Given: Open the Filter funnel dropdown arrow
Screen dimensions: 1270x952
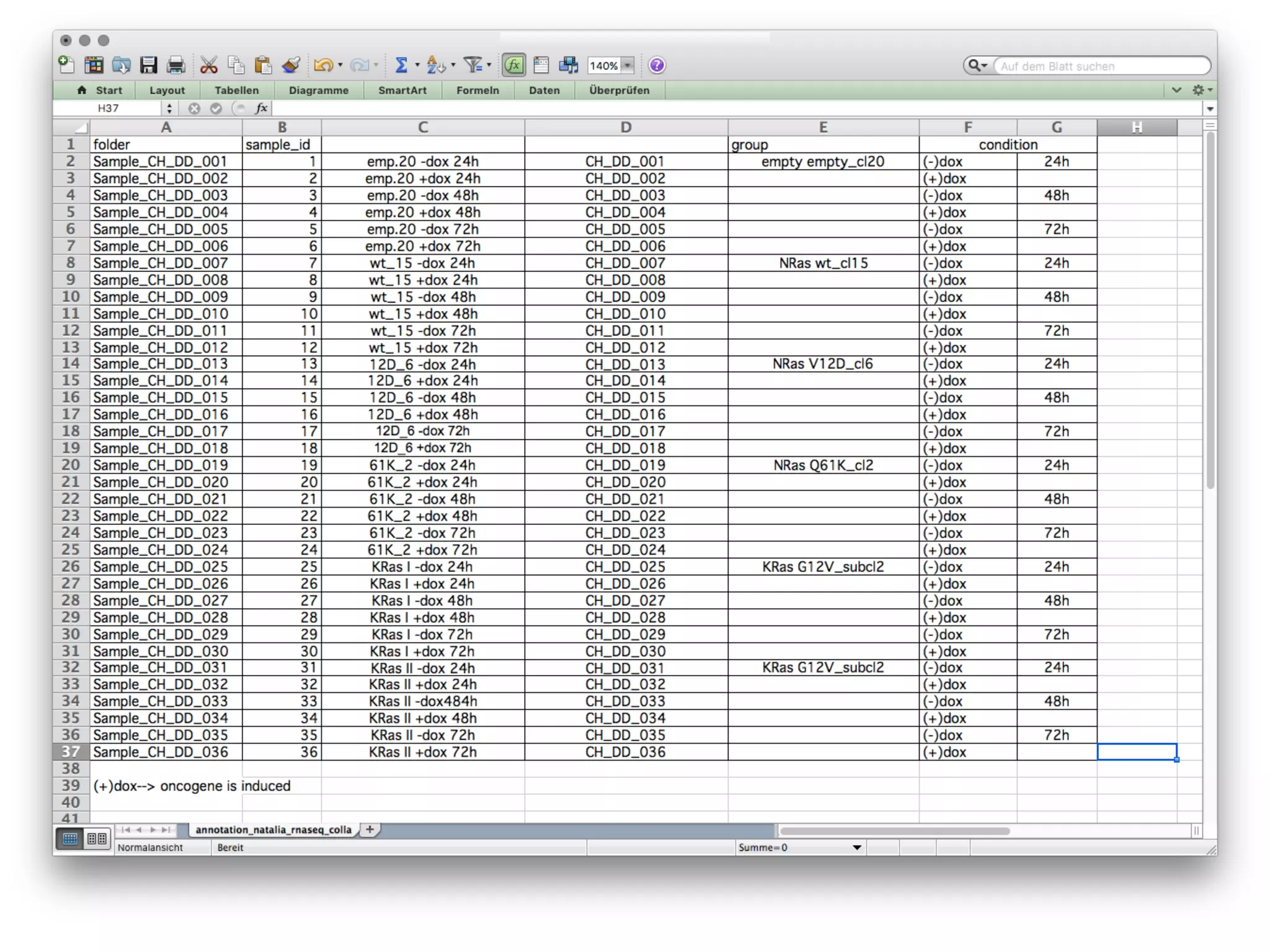Looking at the screenshot, I should click(489, 65).
